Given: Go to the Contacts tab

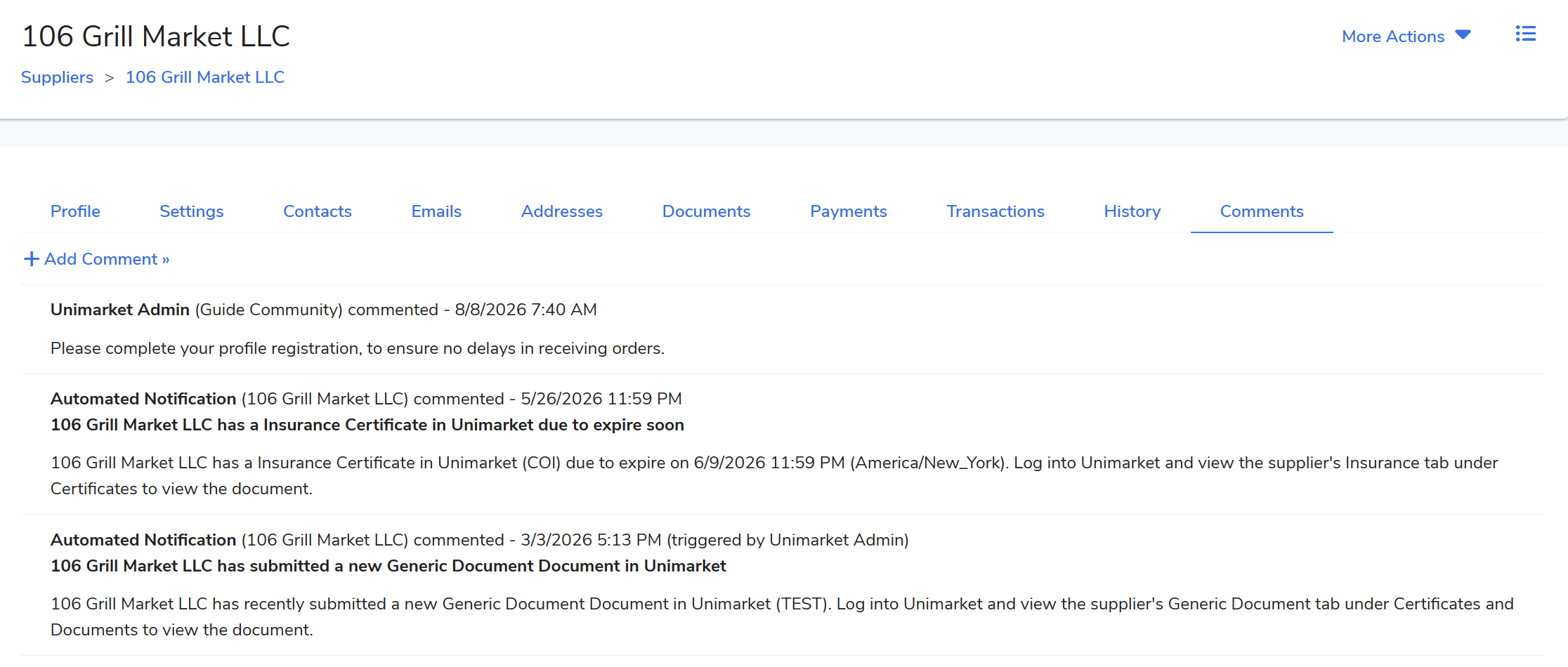Looking at the screenshot, I should 318,211.
